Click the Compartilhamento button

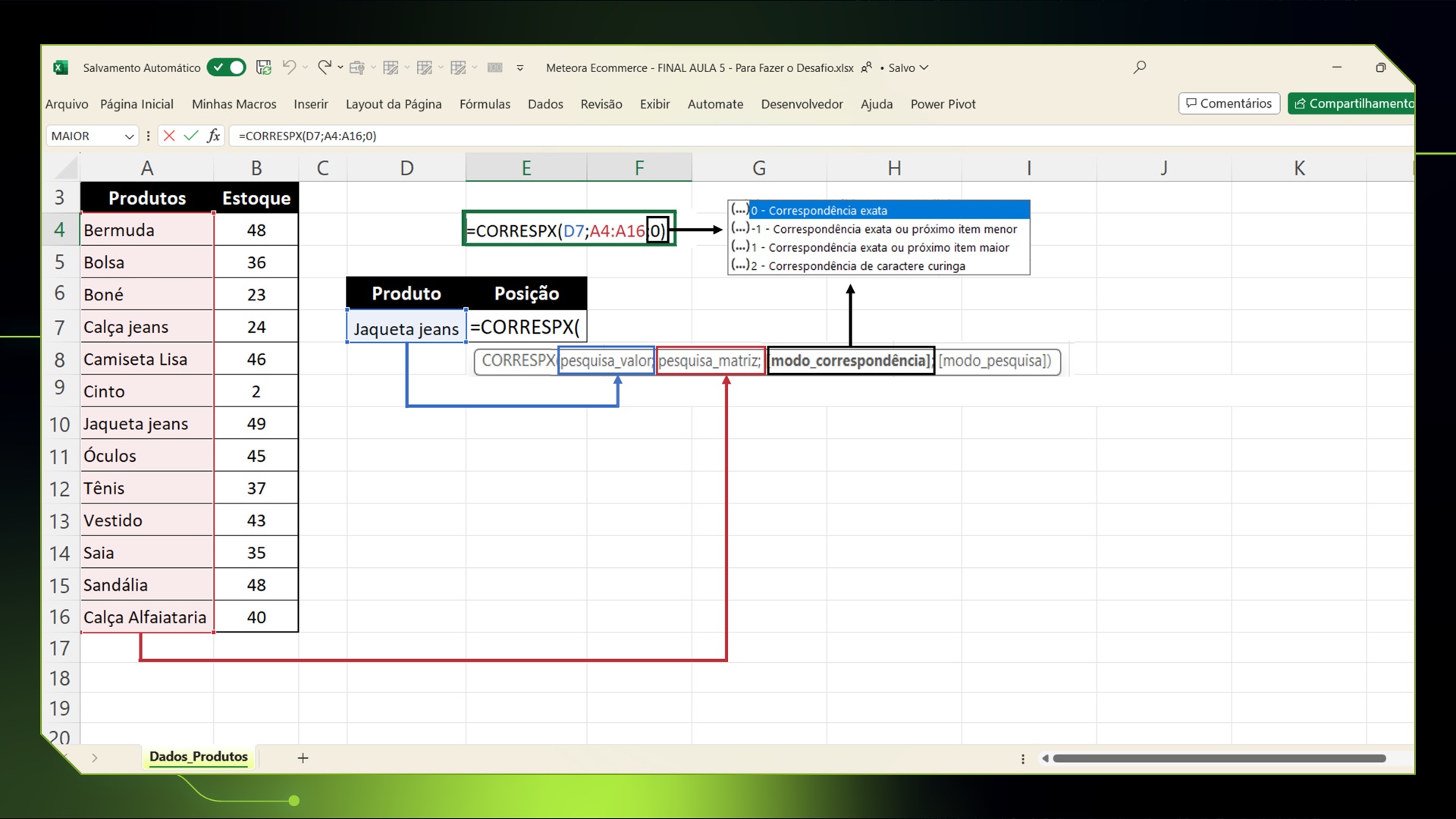[1352, 103]
